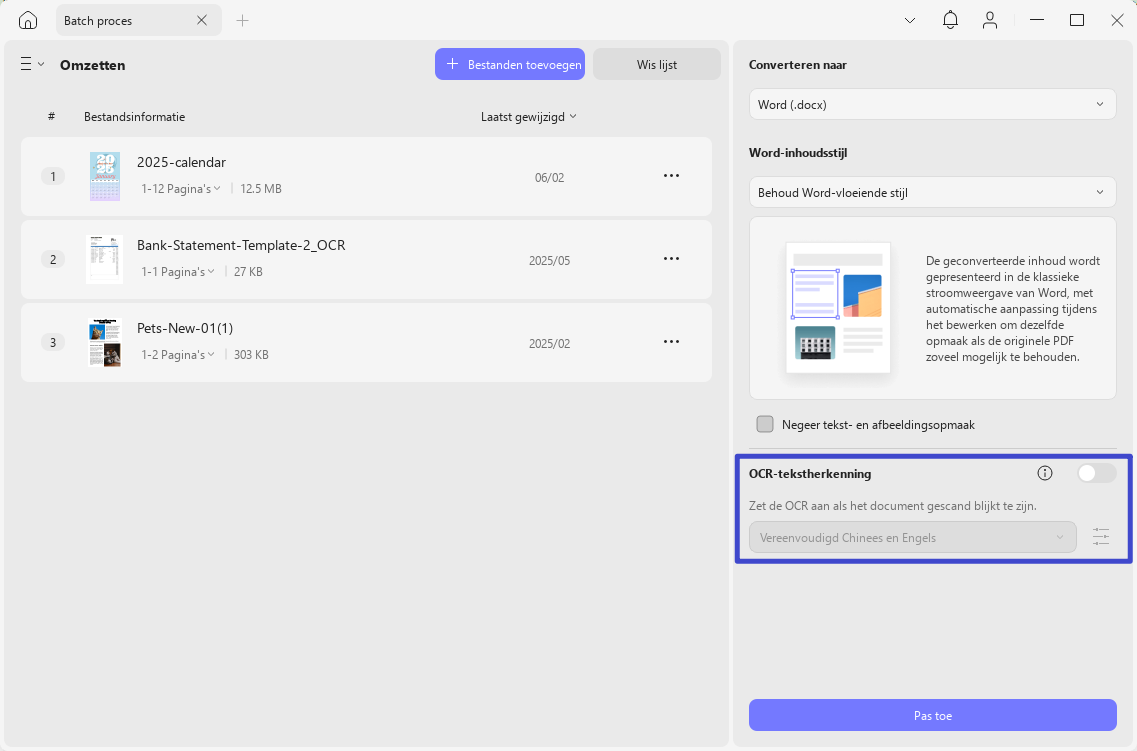Click file name Pets-New-01(1)
This screenshot has width=1137, height=751.
pos(185,328)
